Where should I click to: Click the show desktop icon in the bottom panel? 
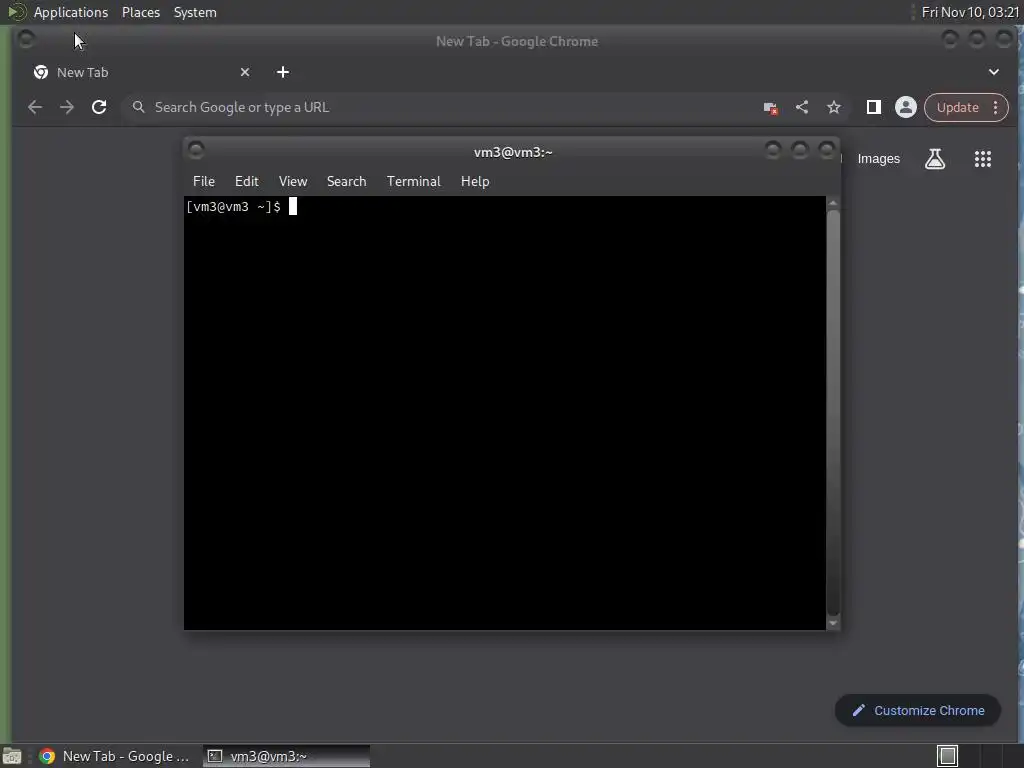(x=12, y=756)
